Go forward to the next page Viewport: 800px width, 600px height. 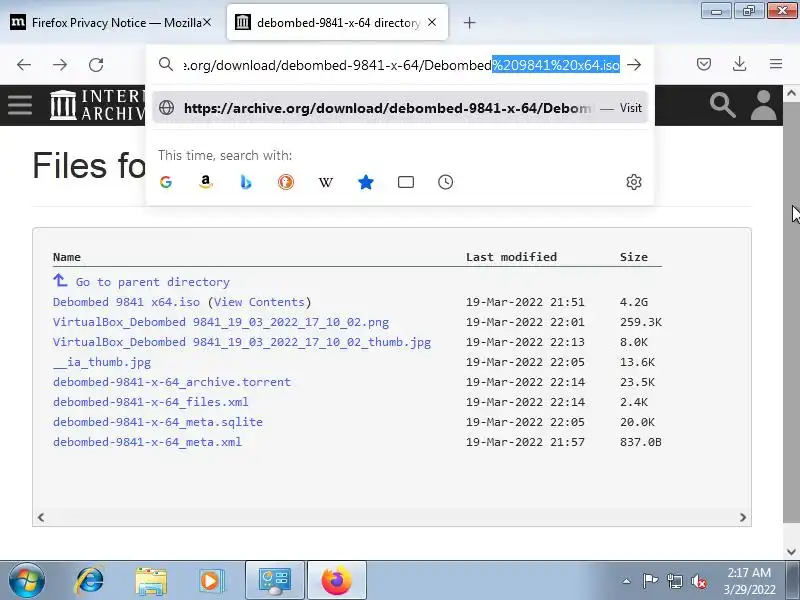click(60, 65)
